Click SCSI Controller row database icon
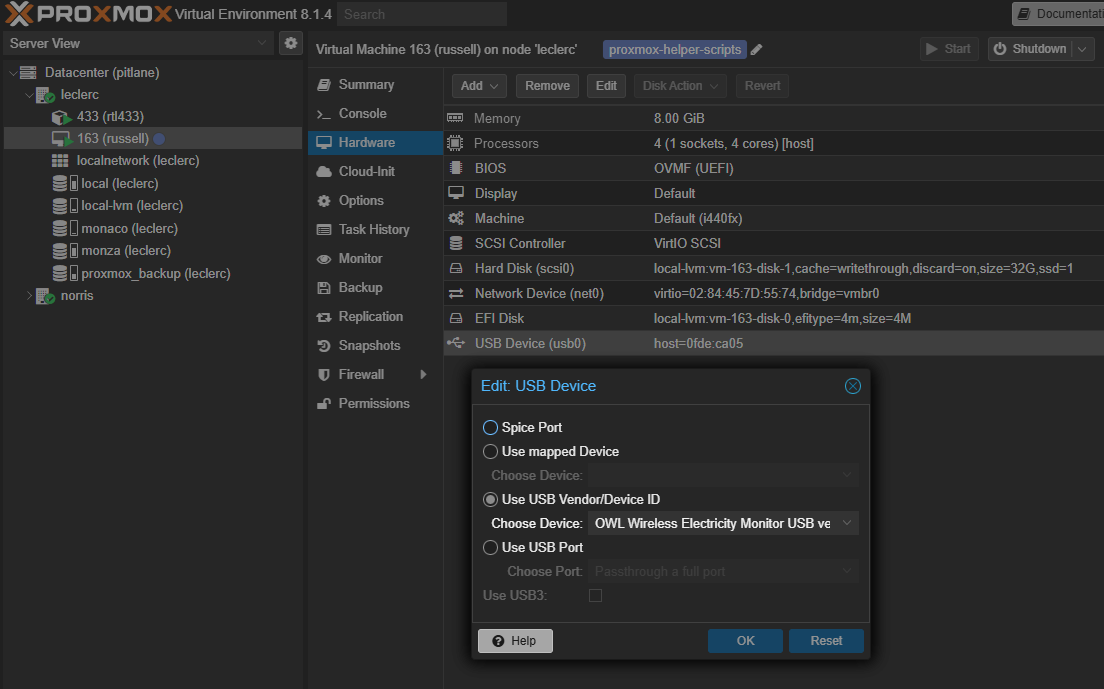This screenshot has height=689, width=1104. pos(456,243)
